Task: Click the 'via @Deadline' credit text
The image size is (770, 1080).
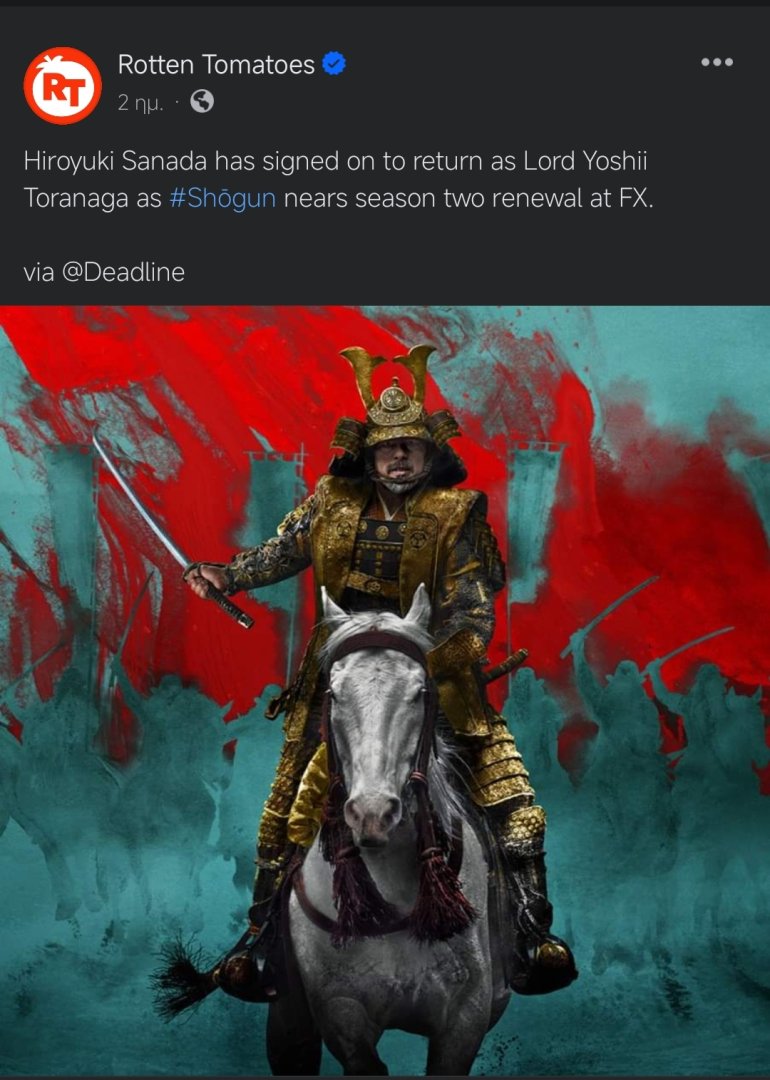Action: click(104, 272)
